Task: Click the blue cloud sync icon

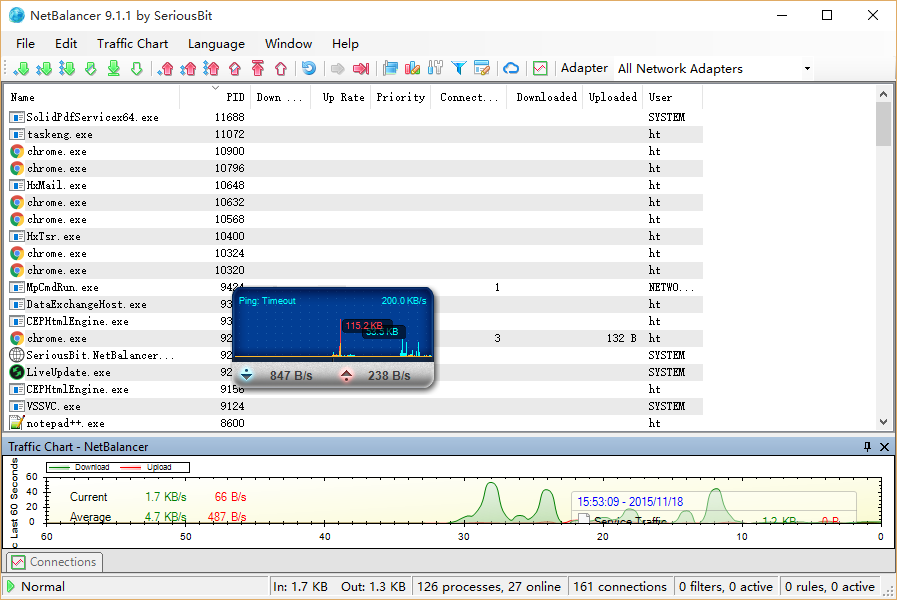Action: click(511, 69)
